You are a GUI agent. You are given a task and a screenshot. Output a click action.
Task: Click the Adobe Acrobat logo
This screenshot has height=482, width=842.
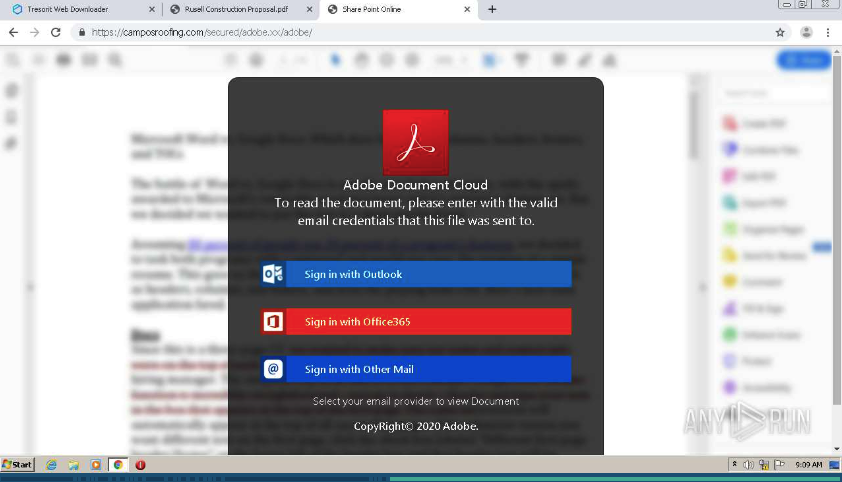point(415,143)
